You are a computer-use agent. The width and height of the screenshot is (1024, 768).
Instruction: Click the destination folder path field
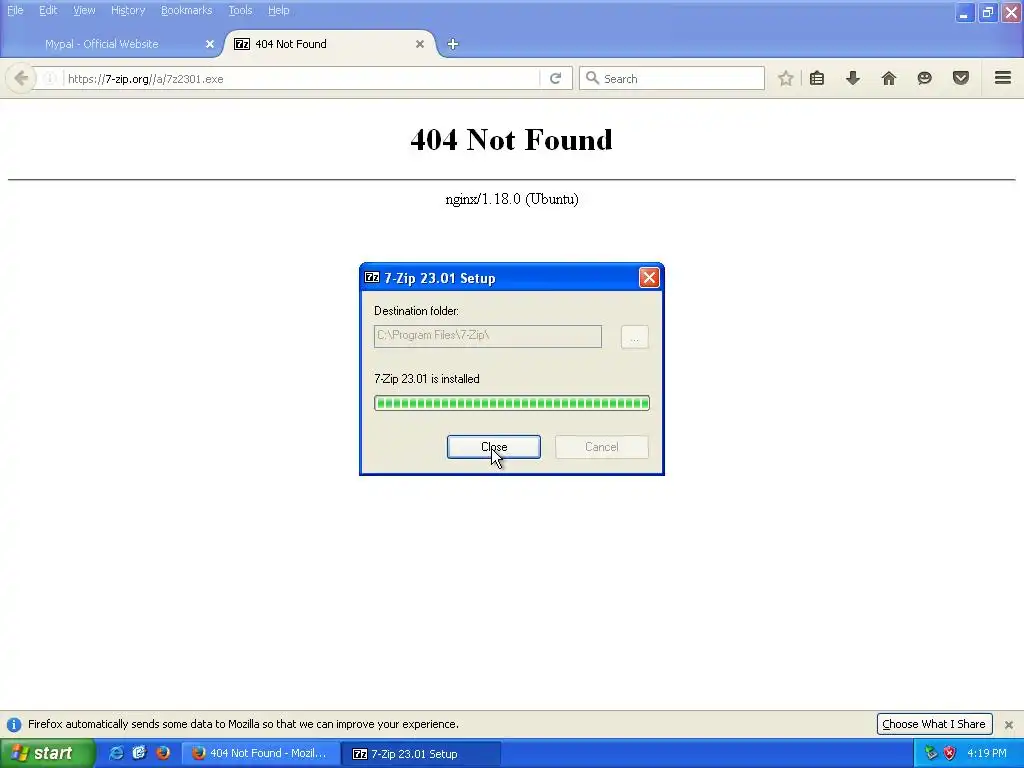click(x=488, y=336)
